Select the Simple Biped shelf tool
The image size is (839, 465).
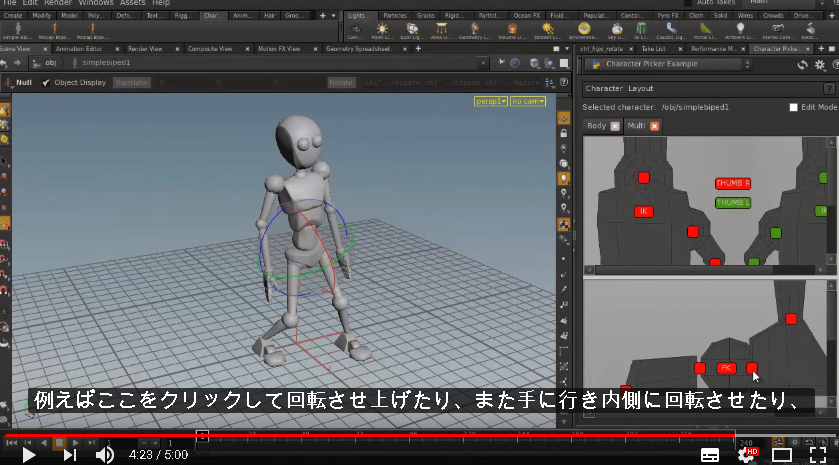pyautogui.click(x=18, y=32)
